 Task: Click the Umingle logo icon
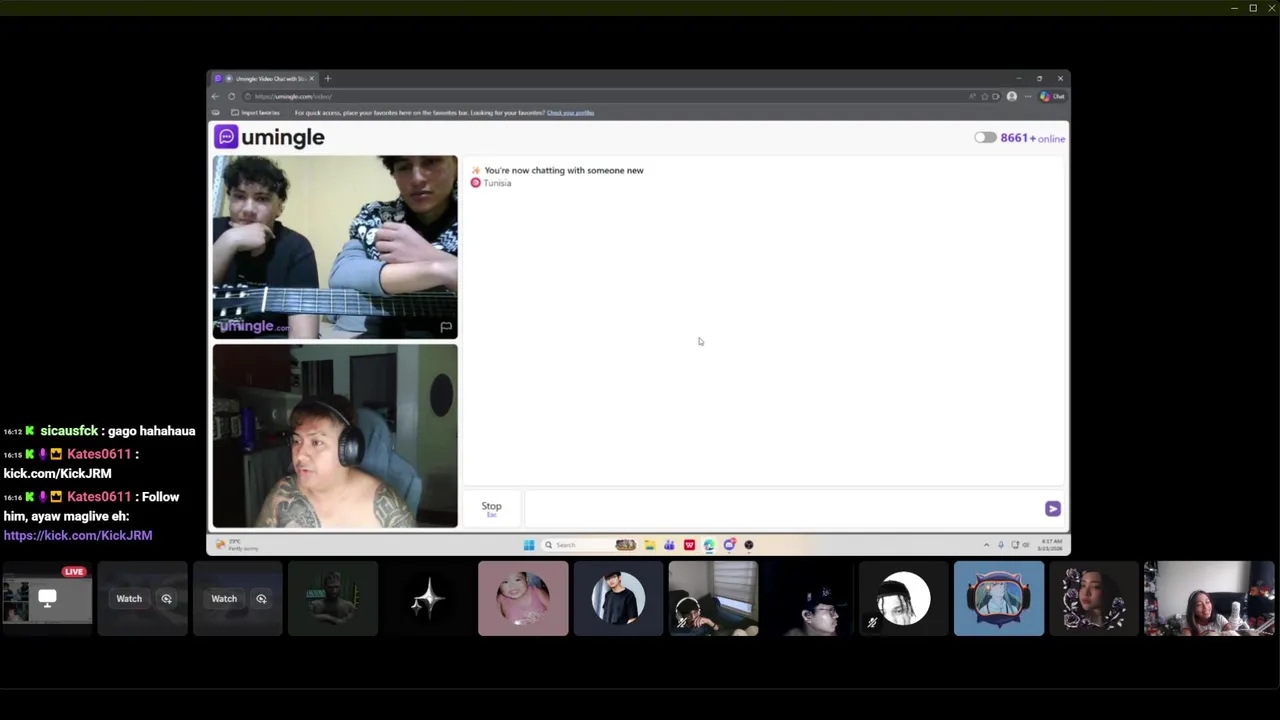[x=226, y=137]
